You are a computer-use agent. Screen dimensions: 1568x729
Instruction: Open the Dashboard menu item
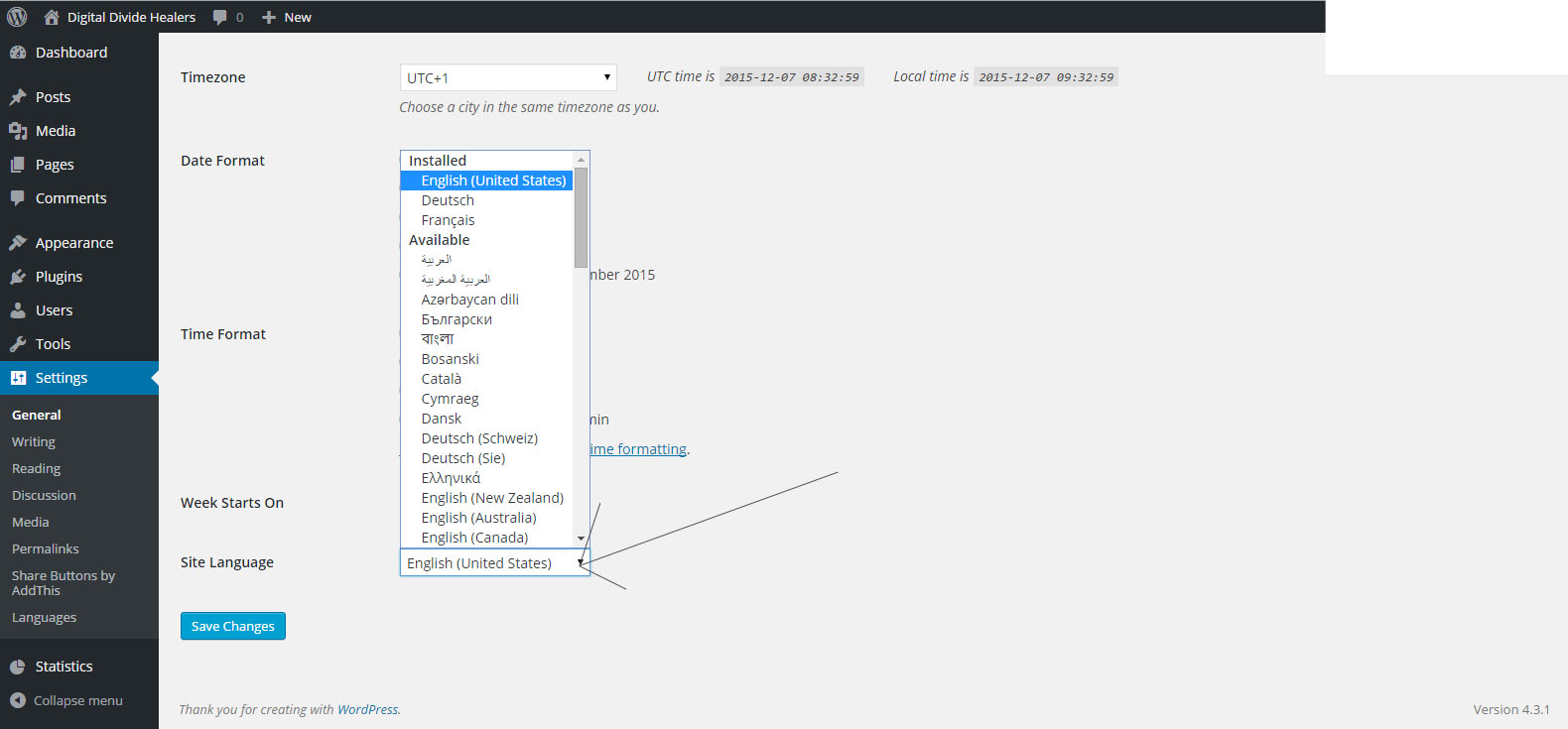click(79, 53)
